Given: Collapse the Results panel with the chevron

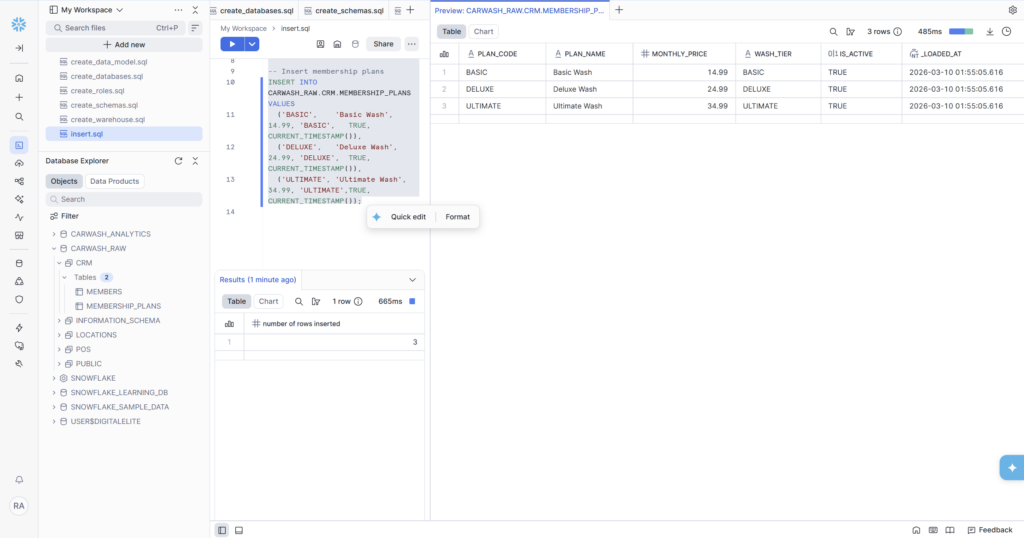Looking at the screenshot, I should click(412, 280).
